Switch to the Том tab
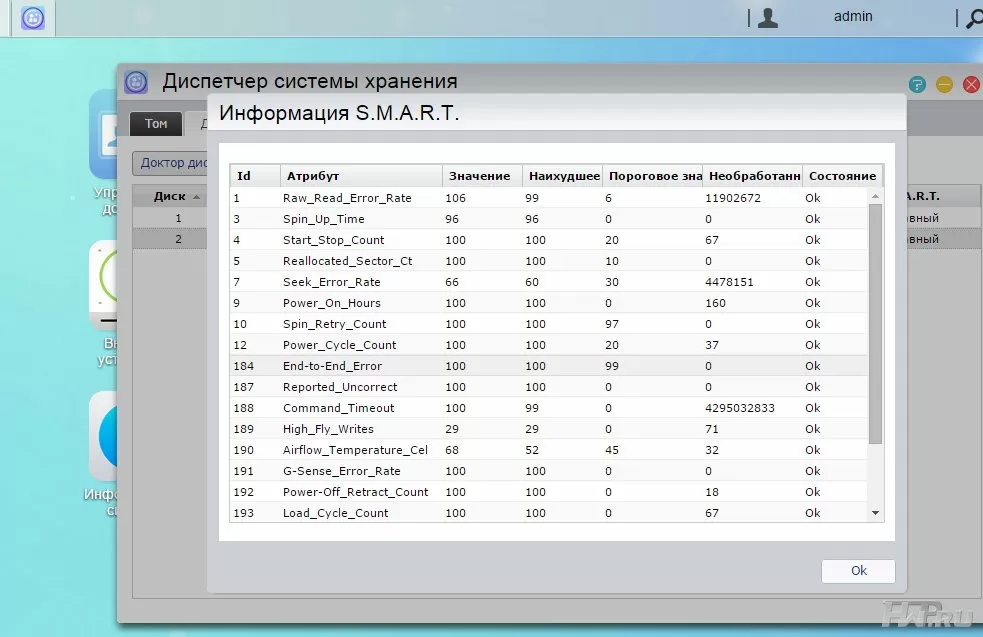The height and width of the screenshot is (637, 983). (156, 124)
